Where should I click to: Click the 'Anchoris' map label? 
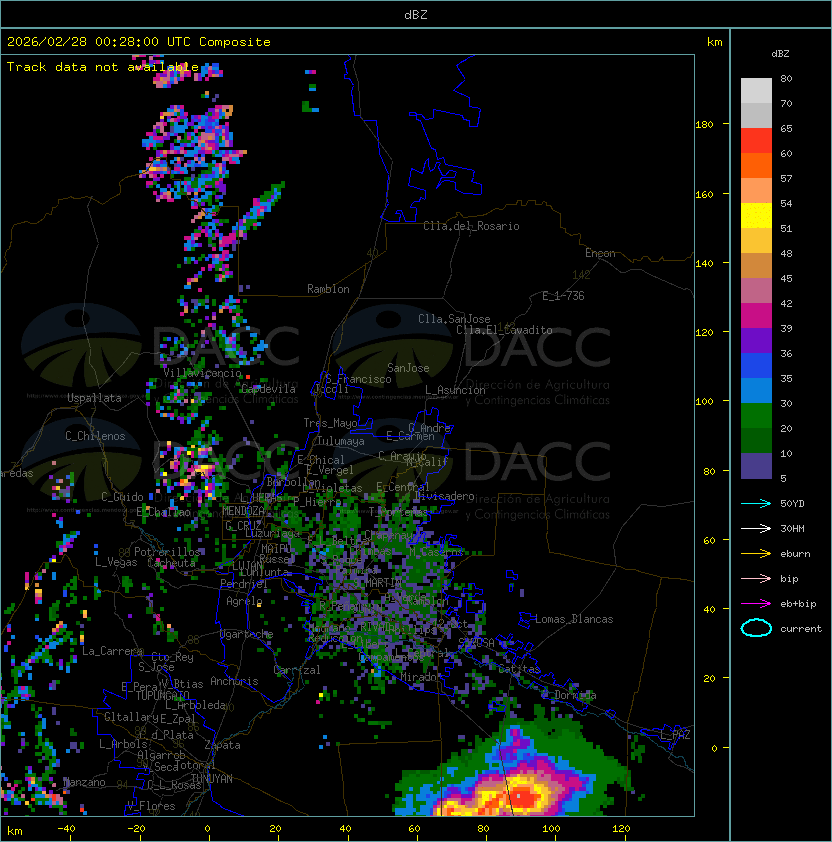pos(234,681)
